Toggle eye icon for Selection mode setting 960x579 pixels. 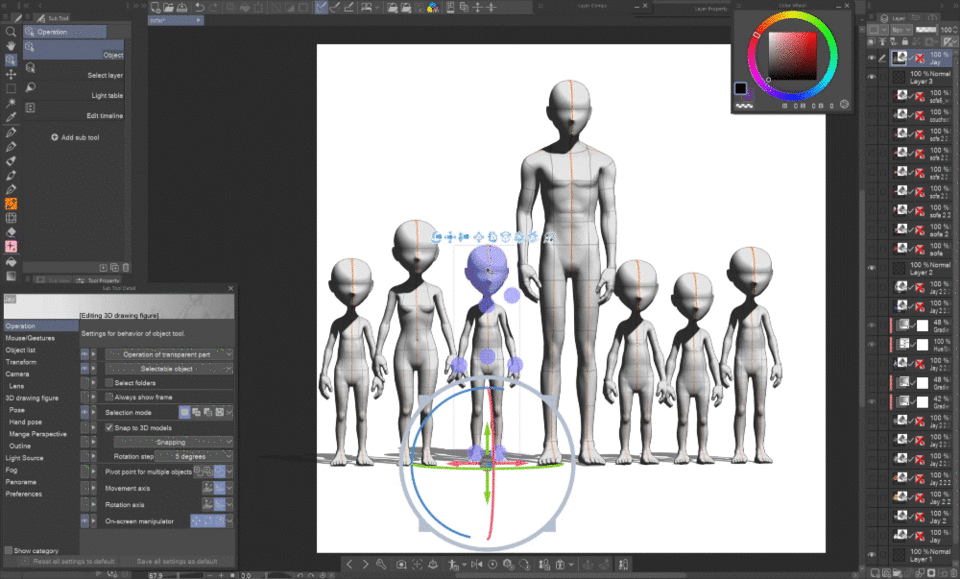tap(84, 413)
